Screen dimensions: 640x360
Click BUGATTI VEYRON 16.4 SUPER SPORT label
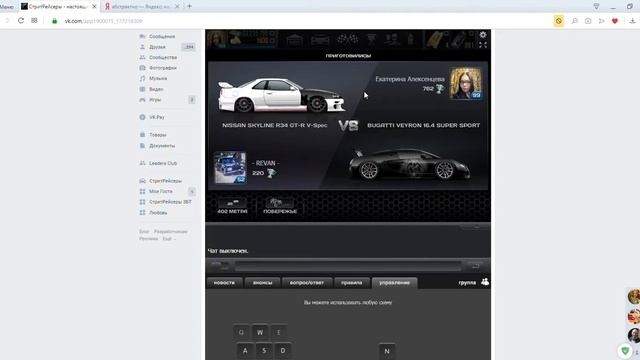[424, 125]
